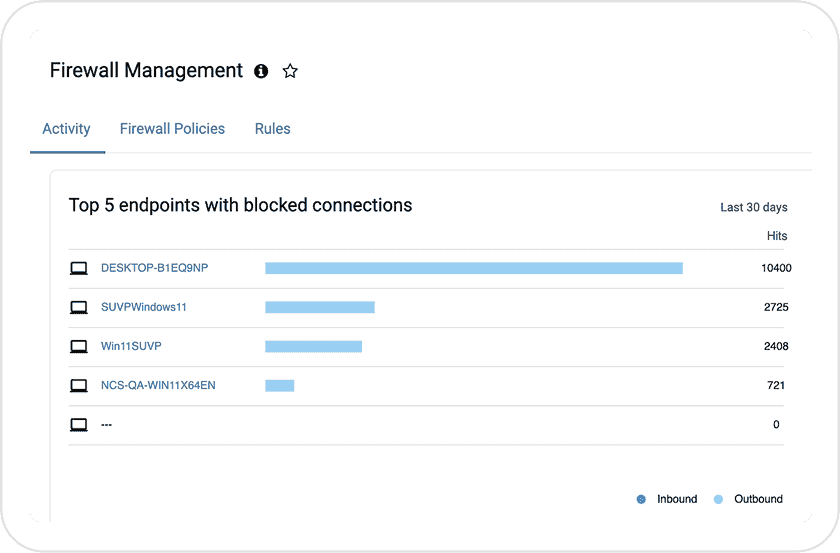Click the outbound bar for DESKTOP-B1EQ9NP
This screenshot has width=840, height=553.
pyautogui.click(x=474, y=268)
